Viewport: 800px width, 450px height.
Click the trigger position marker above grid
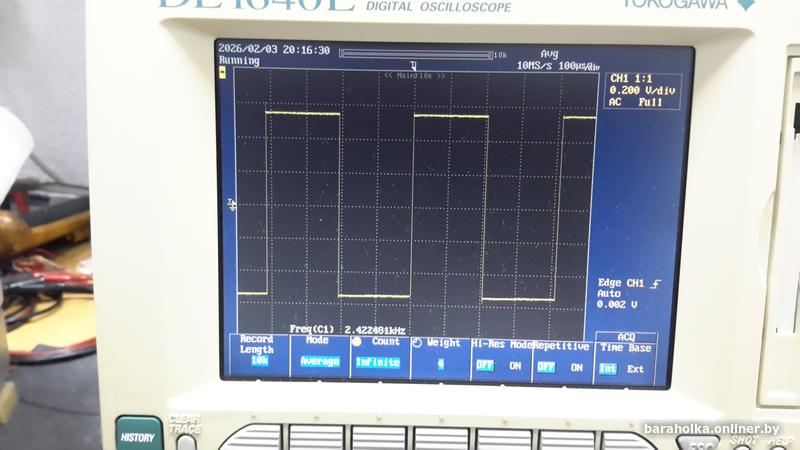(413, 65)
